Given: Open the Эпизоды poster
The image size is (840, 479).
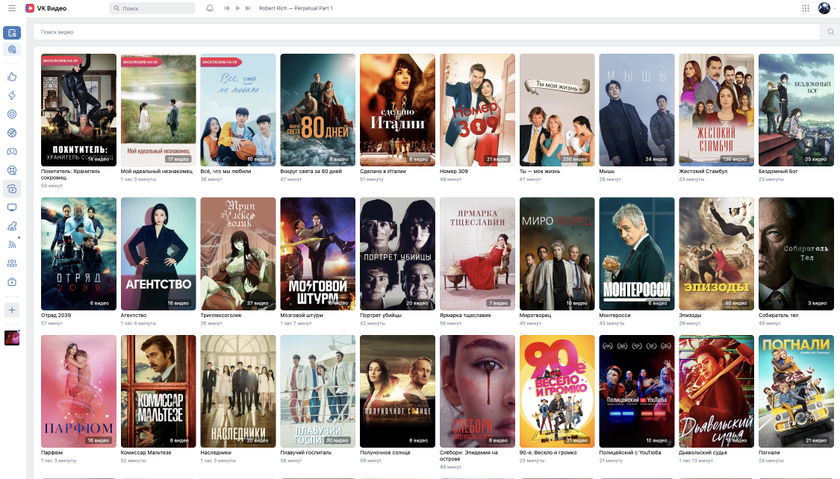Looking at the screenshot, I should click(x=716, y=253).
